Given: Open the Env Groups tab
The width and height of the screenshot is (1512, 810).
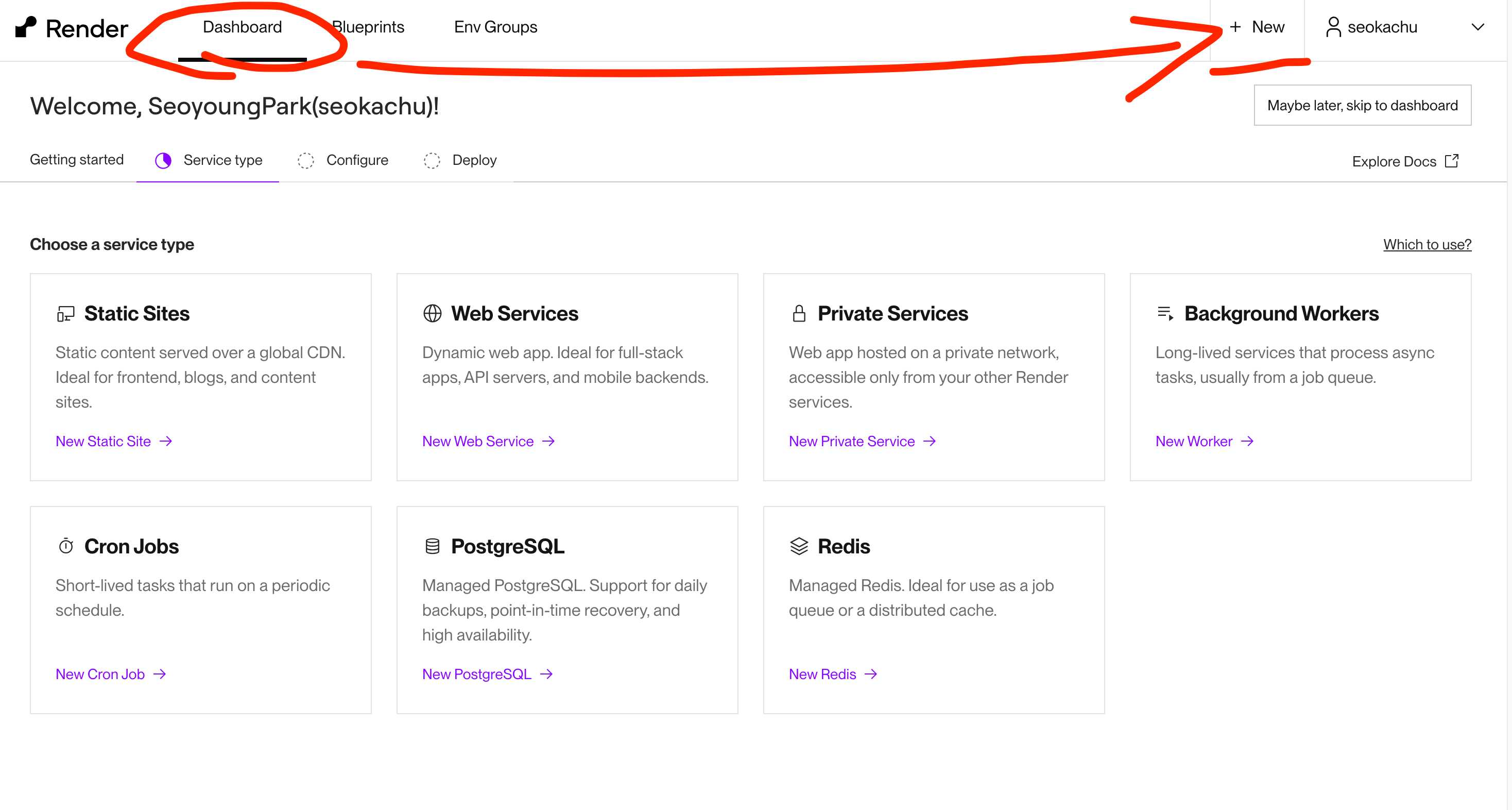Looking at the screenshot, I should pos(495,27).
